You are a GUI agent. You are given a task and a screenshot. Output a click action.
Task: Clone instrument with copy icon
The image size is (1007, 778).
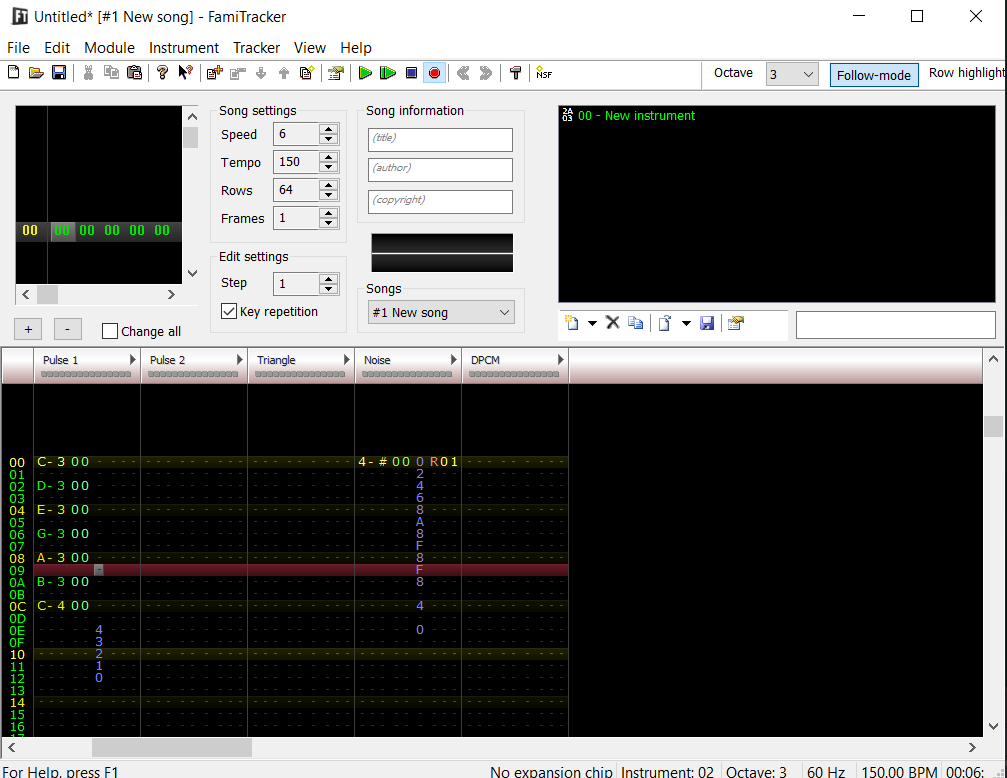click(635, 323)
